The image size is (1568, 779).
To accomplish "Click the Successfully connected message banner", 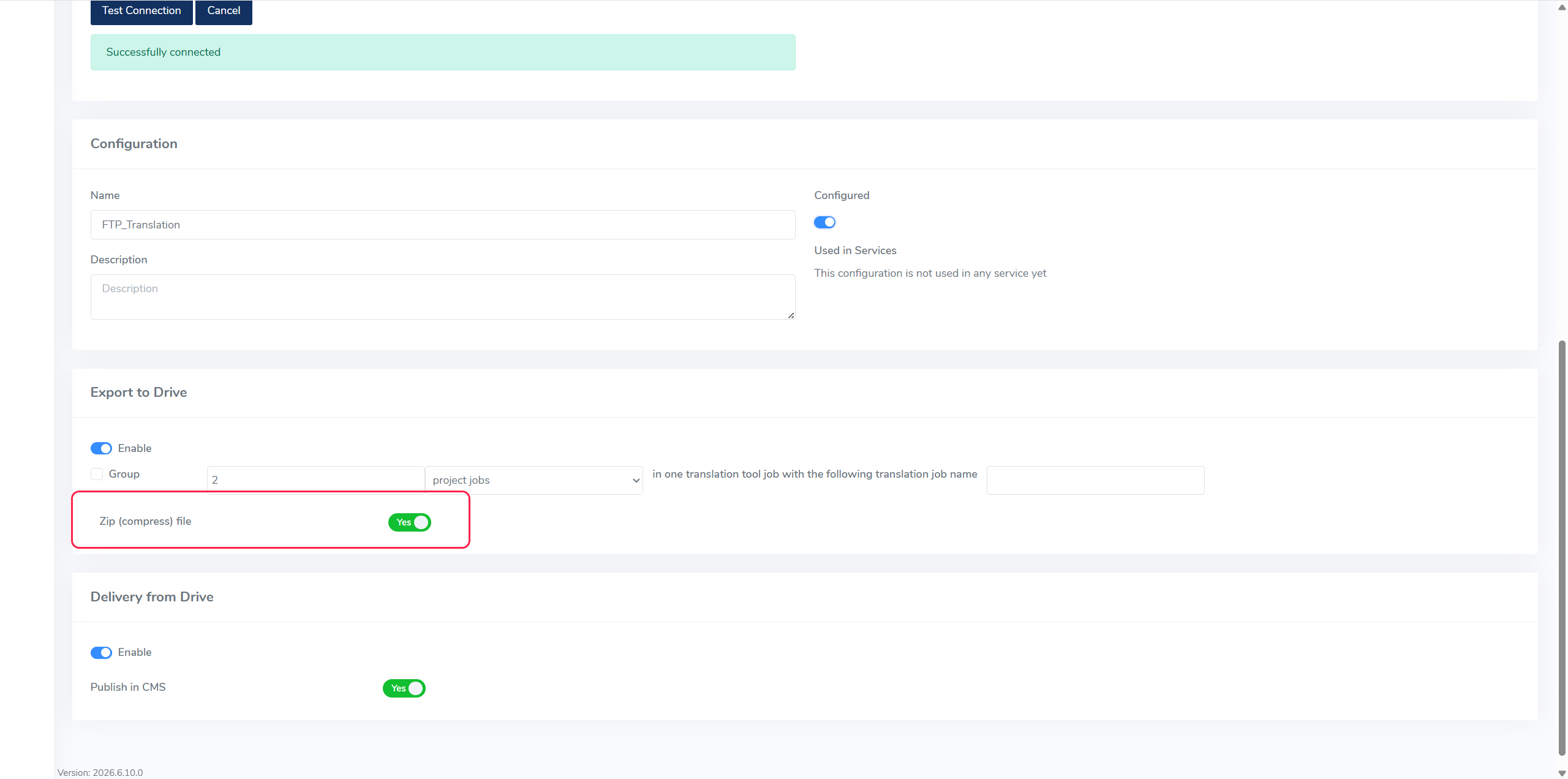I will pos(443,52).
